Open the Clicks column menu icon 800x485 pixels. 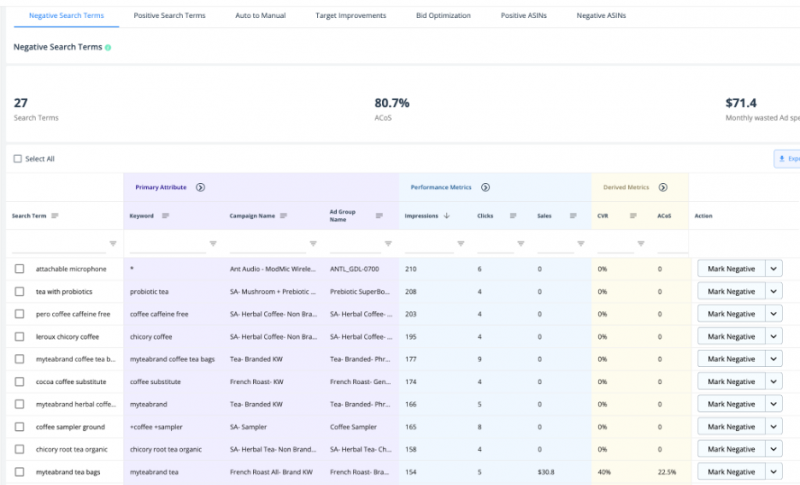[x=513, y=215]
